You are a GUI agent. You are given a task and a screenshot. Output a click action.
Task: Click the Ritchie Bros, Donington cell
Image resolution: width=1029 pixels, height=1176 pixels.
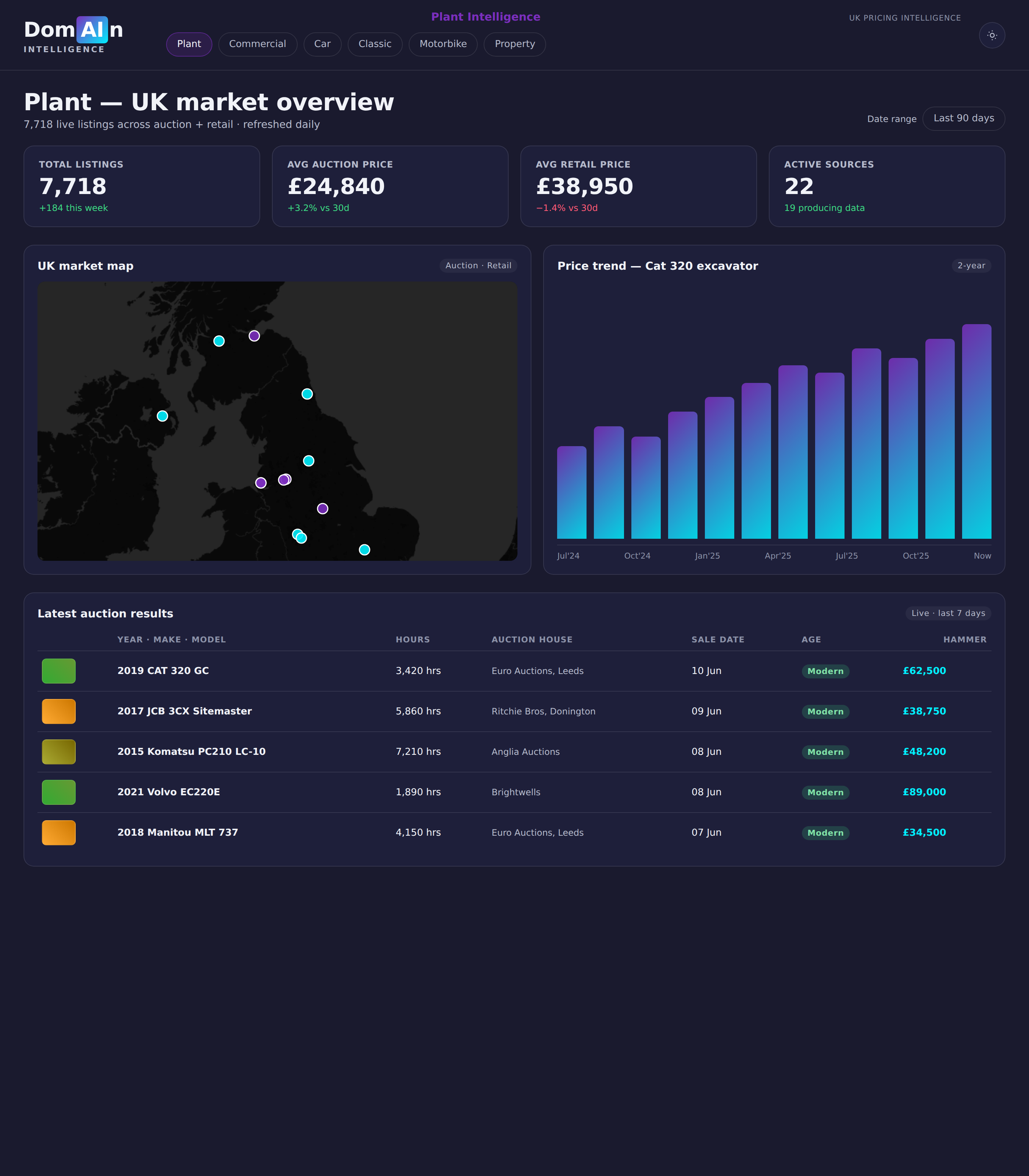click(x=543, y=711)
